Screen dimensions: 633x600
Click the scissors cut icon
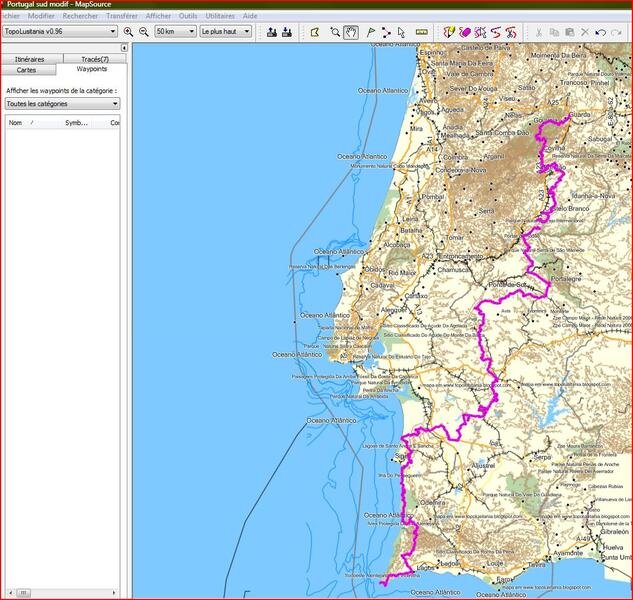click(539, 32)
